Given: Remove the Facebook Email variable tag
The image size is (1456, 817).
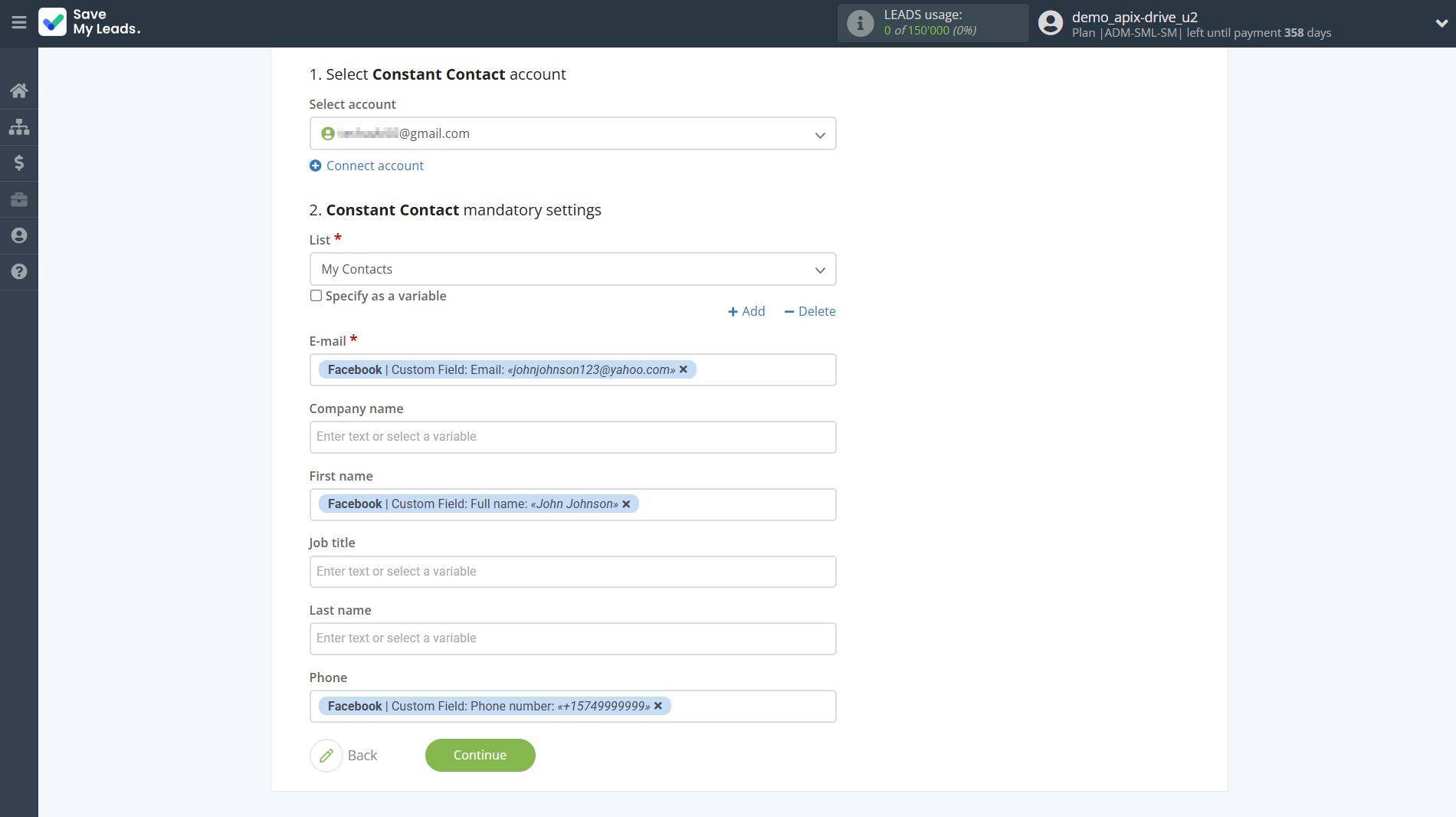Looking at the screenshot, I should click(684, 369).
